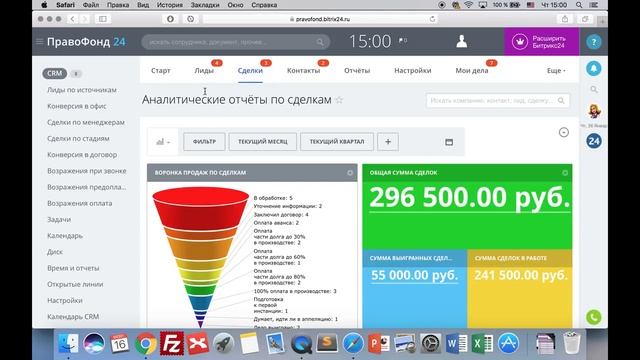Open Календарь in left sidebar
The image size is (640, 360).
tap(65, 236)
